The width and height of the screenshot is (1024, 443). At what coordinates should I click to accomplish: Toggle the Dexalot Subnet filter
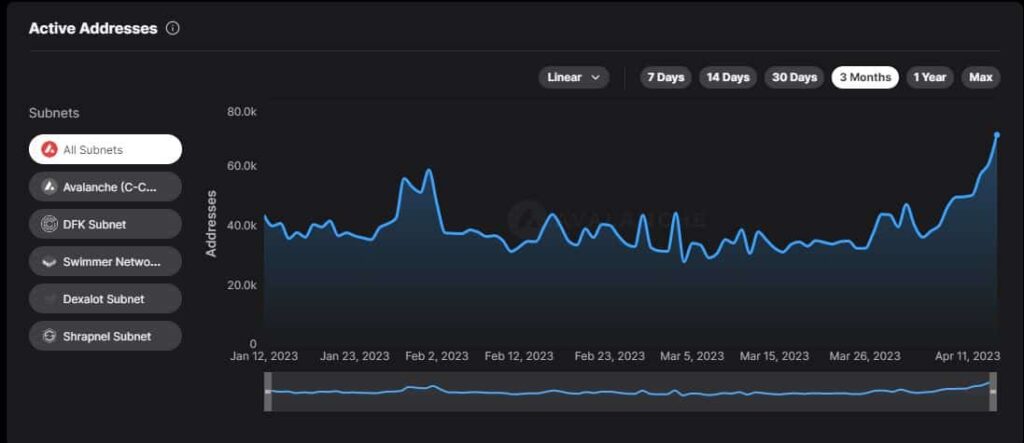click(105, 299)
